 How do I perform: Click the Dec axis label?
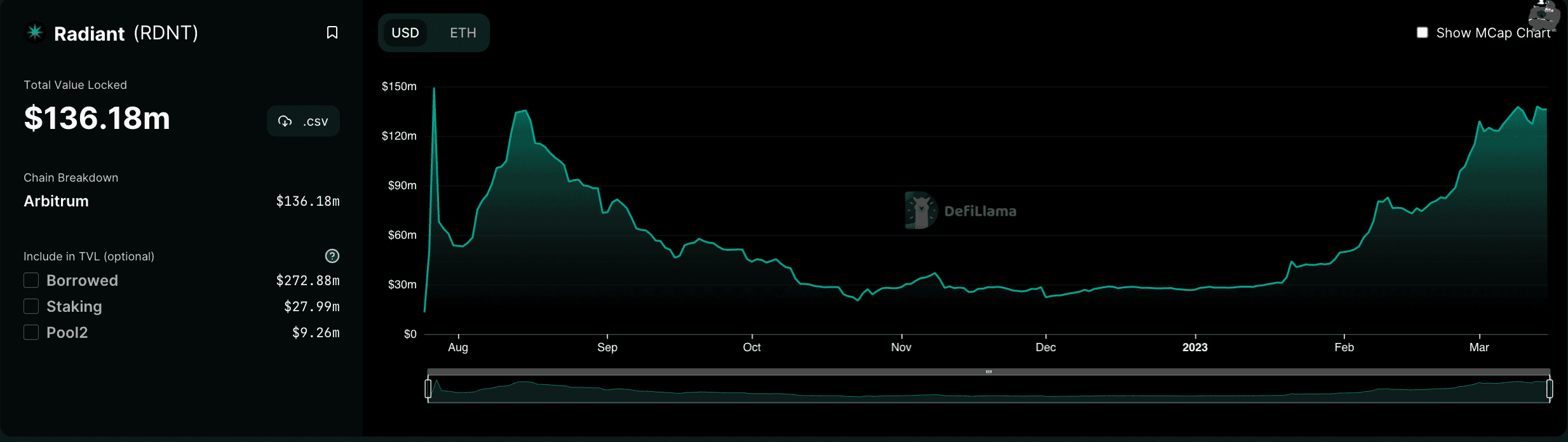click(1046, 347)
